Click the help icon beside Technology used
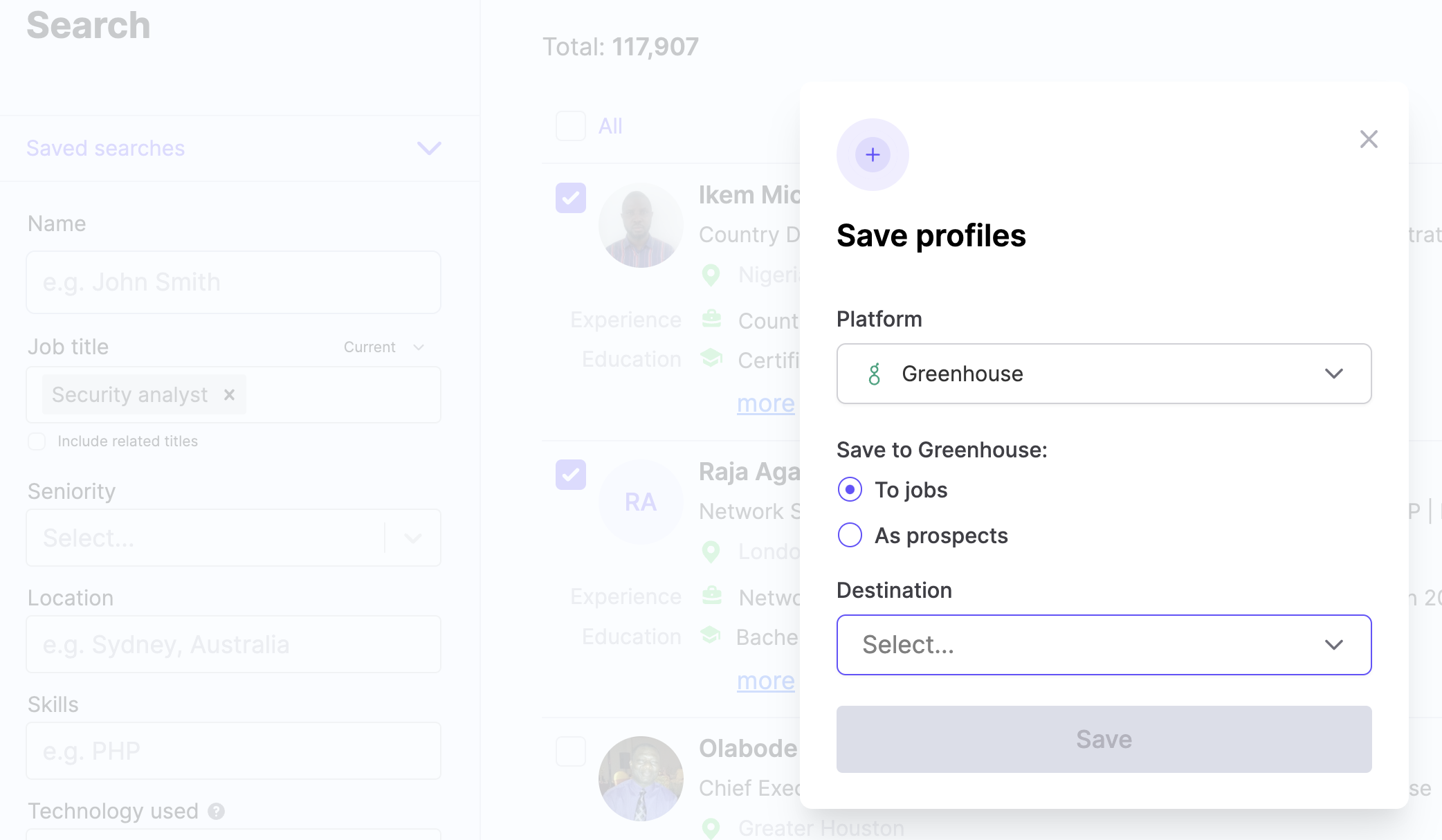The height and width of the screenshot is (840, 1442). pos(216,811)
